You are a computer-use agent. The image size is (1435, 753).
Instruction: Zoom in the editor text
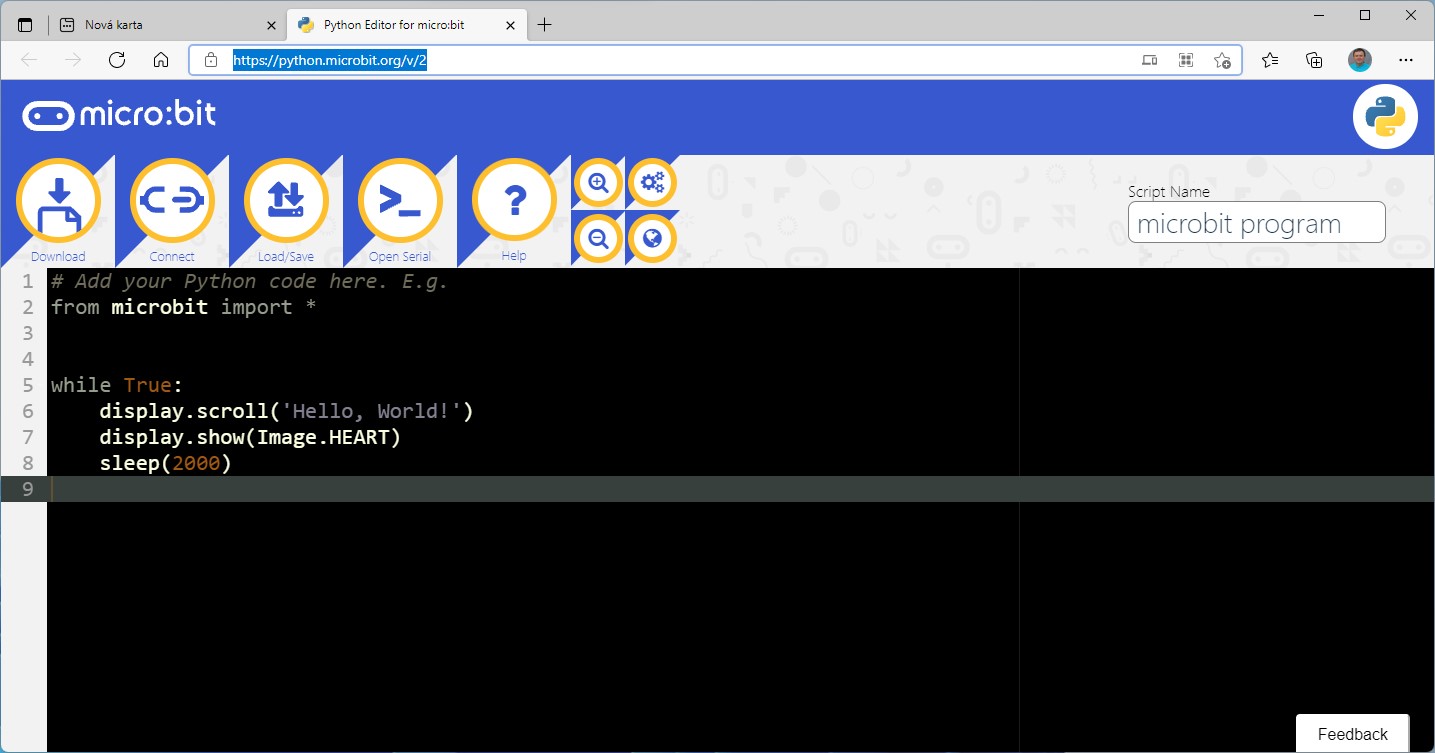599,182
